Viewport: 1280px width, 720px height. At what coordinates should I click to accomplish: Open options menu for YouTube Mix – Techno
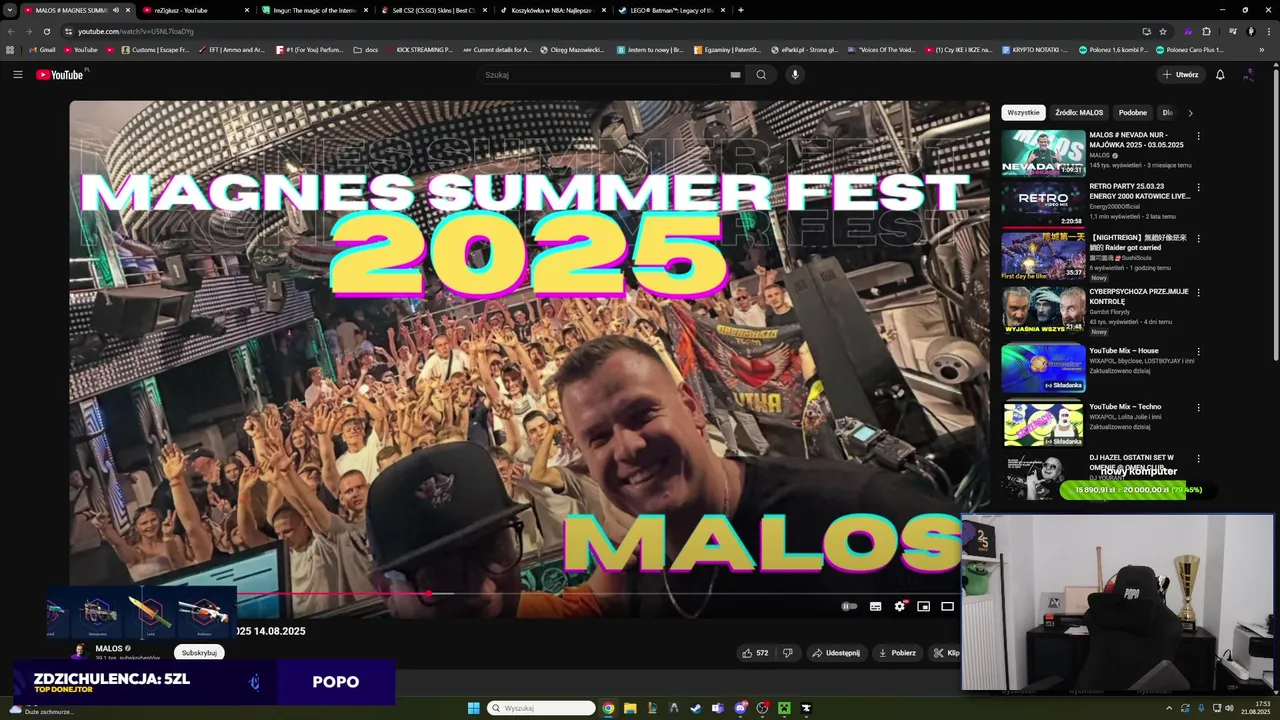pyautogui.click(x=1199, y=407)
